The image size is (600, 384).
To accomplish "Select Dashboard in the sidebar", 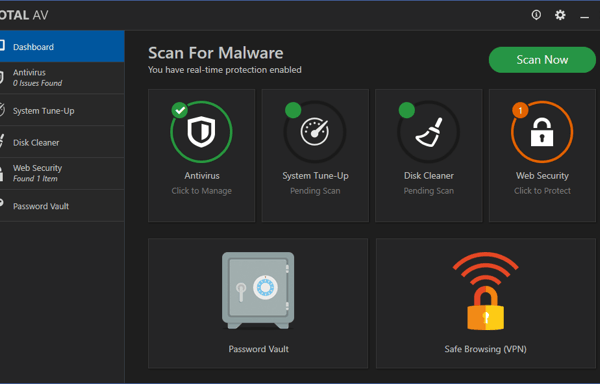I will (62, 47).
